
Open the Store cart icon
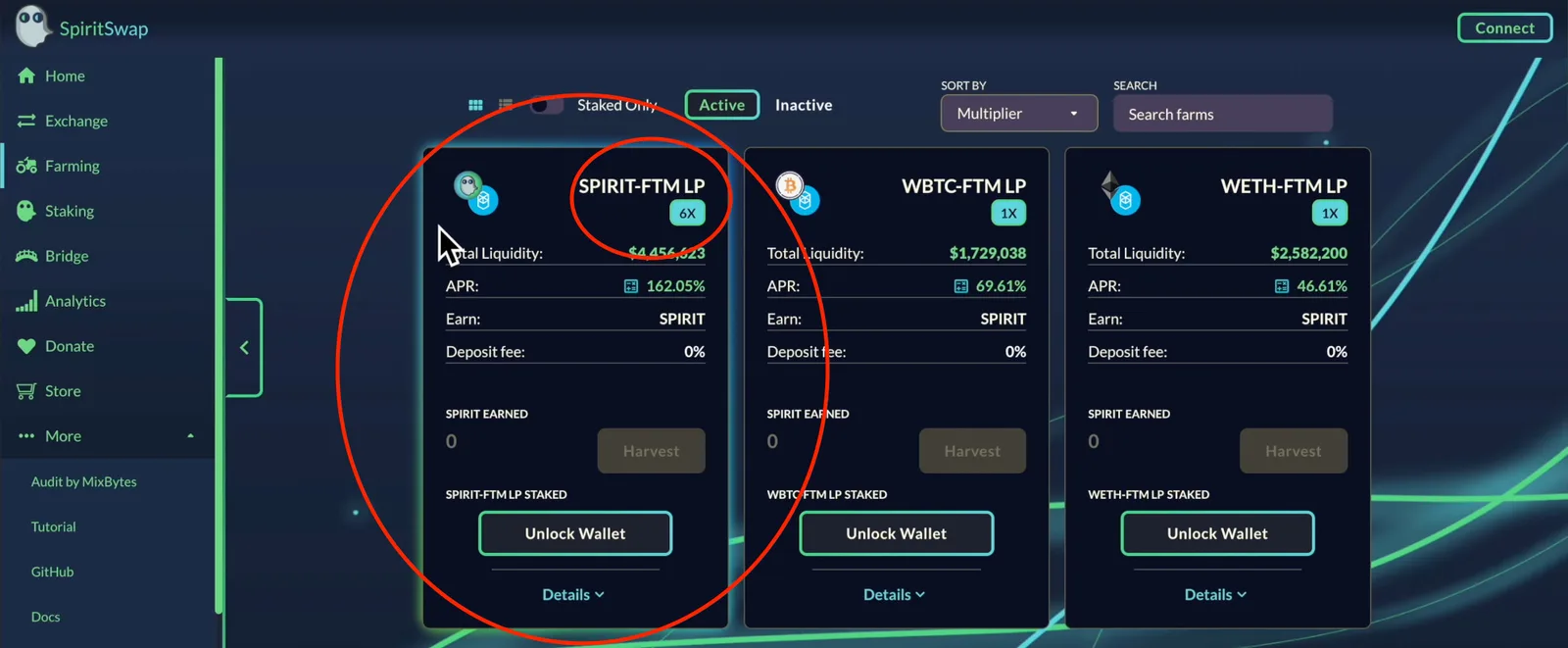tap(26, 391)
